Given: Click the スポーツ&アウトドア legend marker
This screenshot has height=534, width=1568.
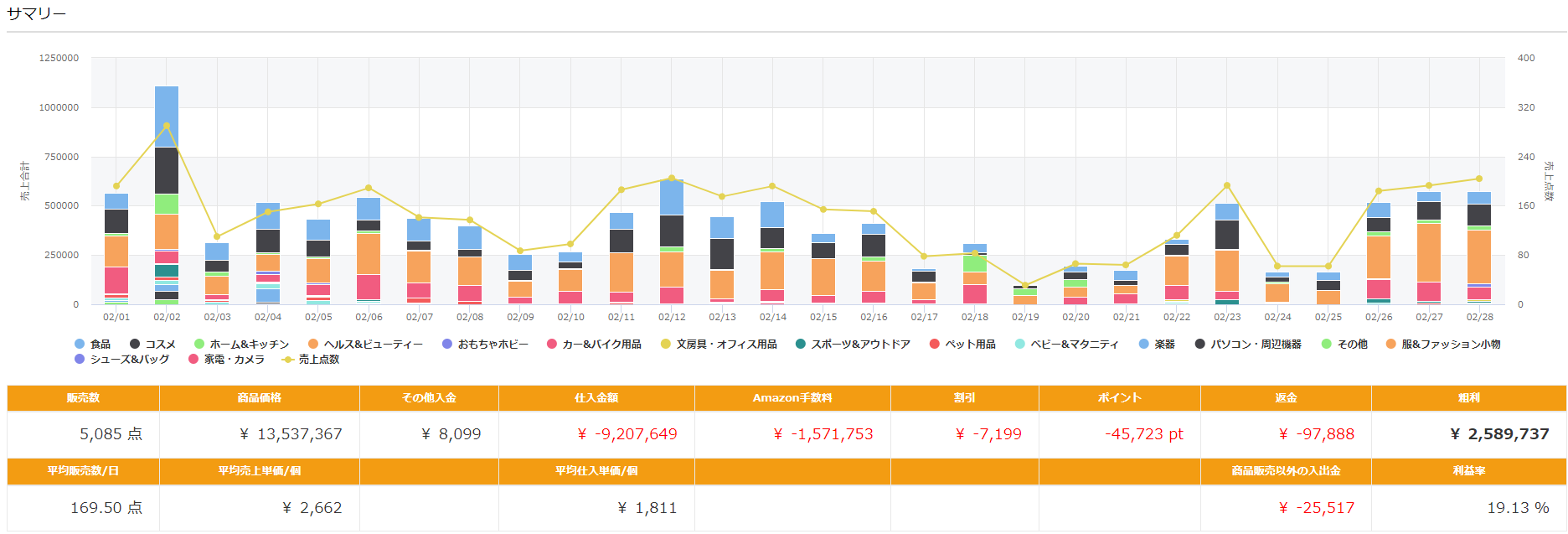Looking at the screenshot, I should pyautogui.click(x=801, y=345).
